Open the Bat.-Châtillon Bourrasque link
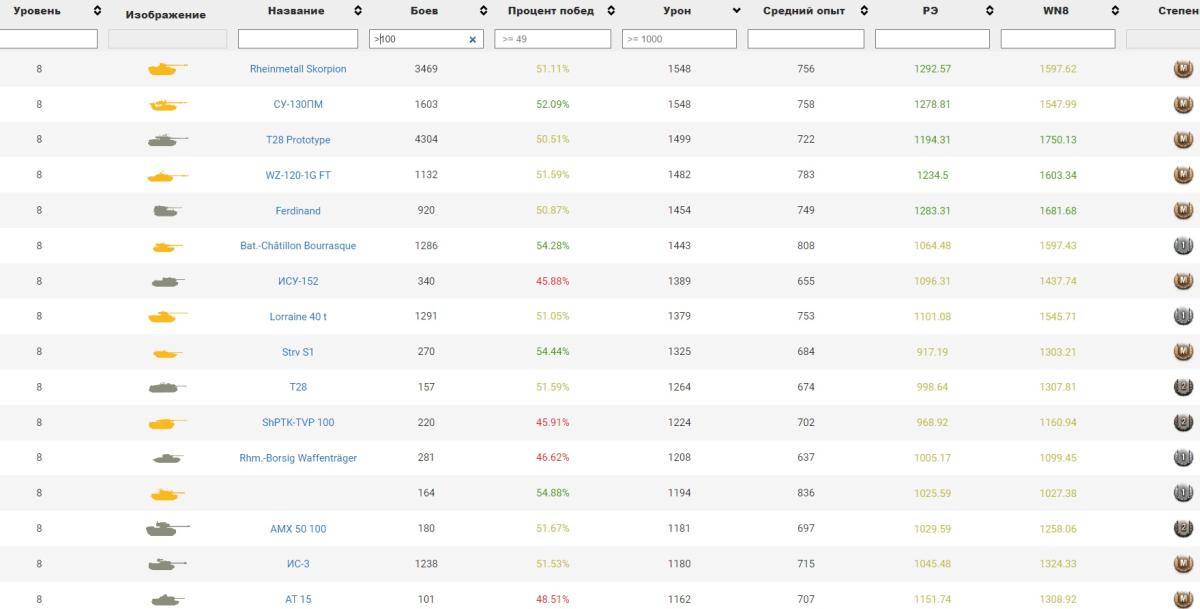1200x609 pixels. (298, 246)
